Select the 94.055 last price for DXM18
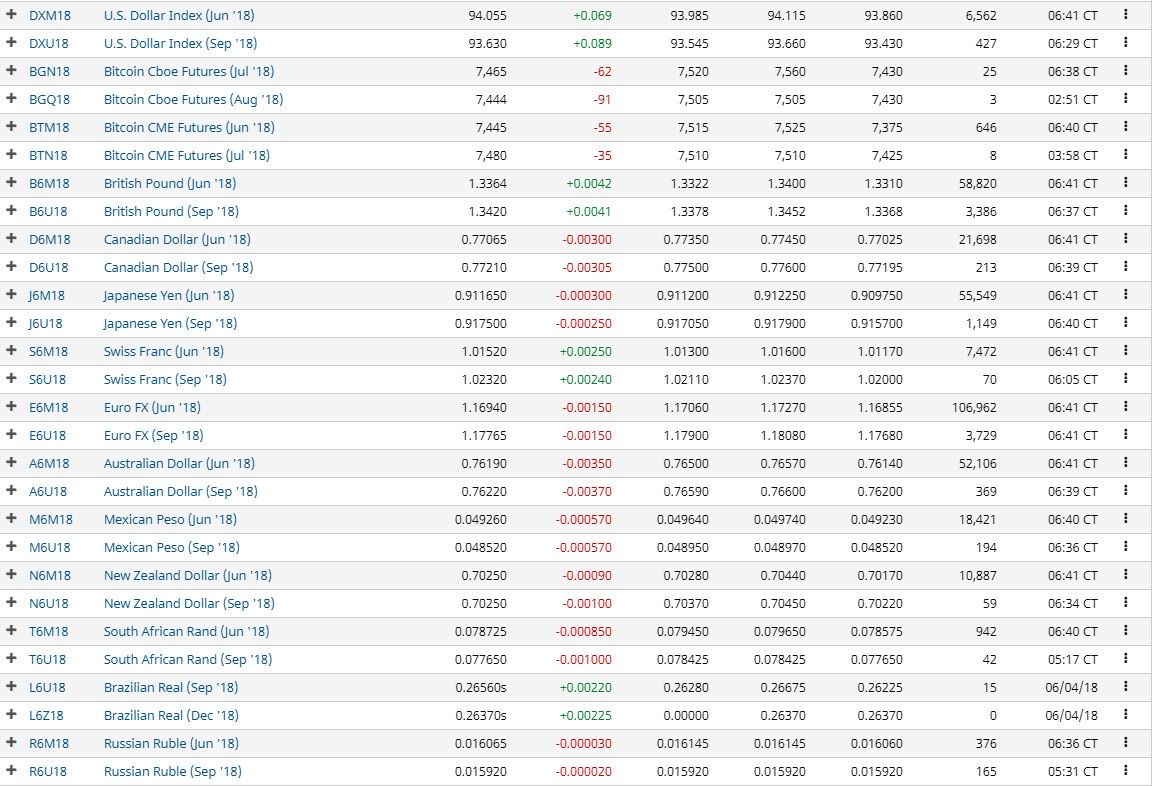Image resolution: width=1157 pixels, height=786 pixels. (x=488, y=15)
